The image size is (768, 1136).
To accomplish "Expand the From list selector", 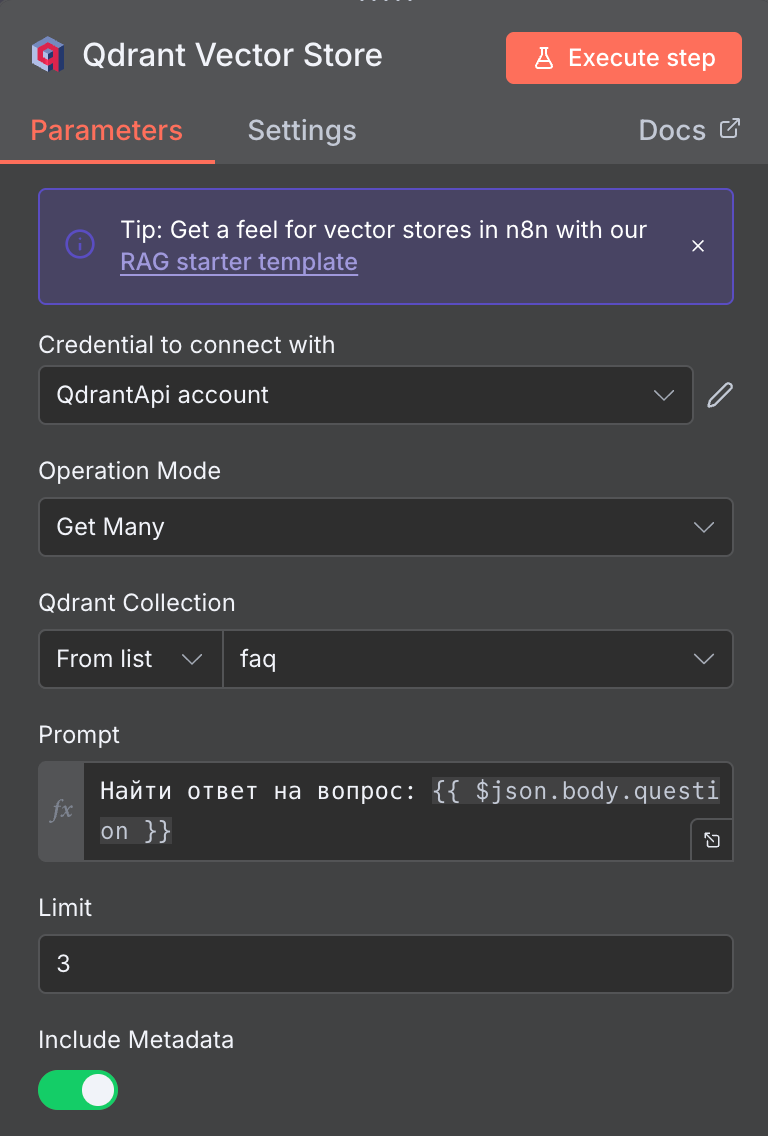I will pyautogui.click(x=130, y=659).
